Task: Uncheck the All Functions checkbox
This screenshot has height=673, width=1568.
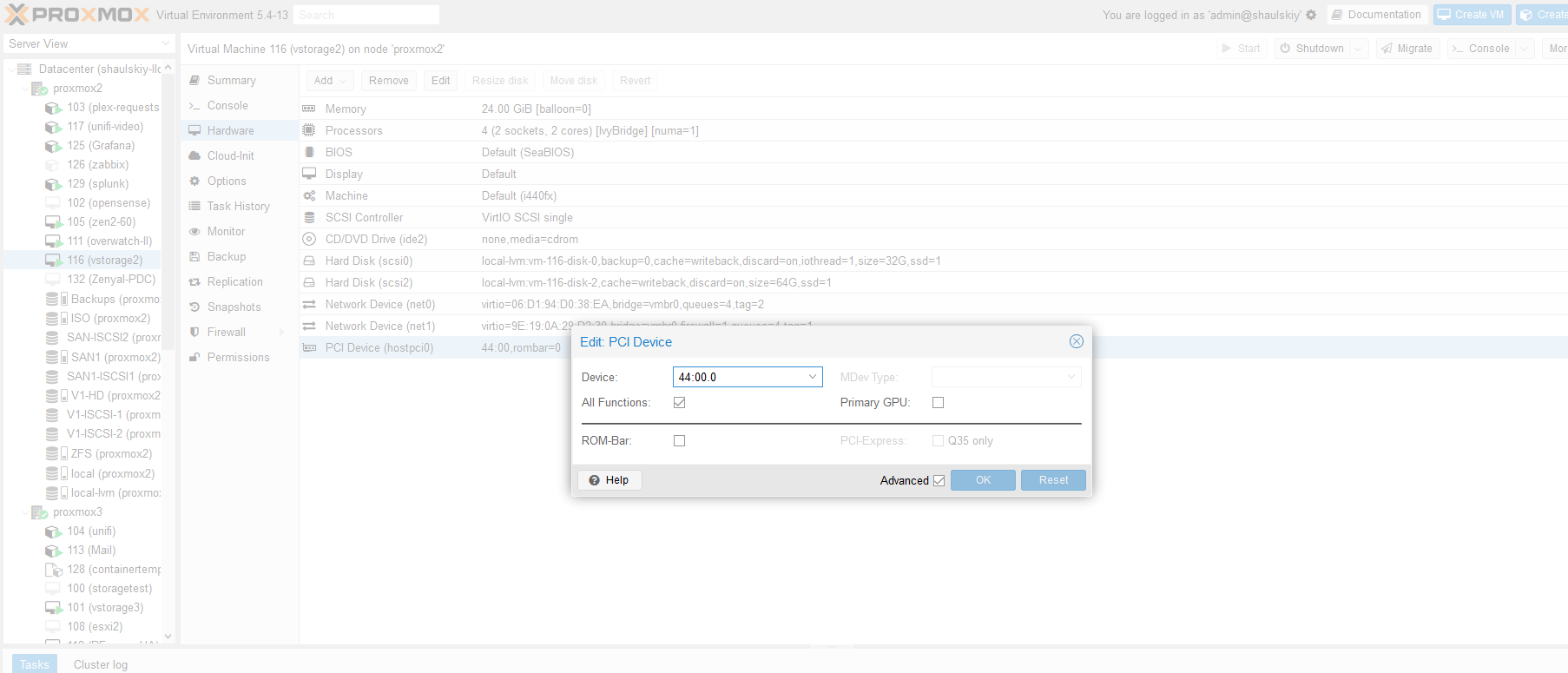Action: (680, 403)
